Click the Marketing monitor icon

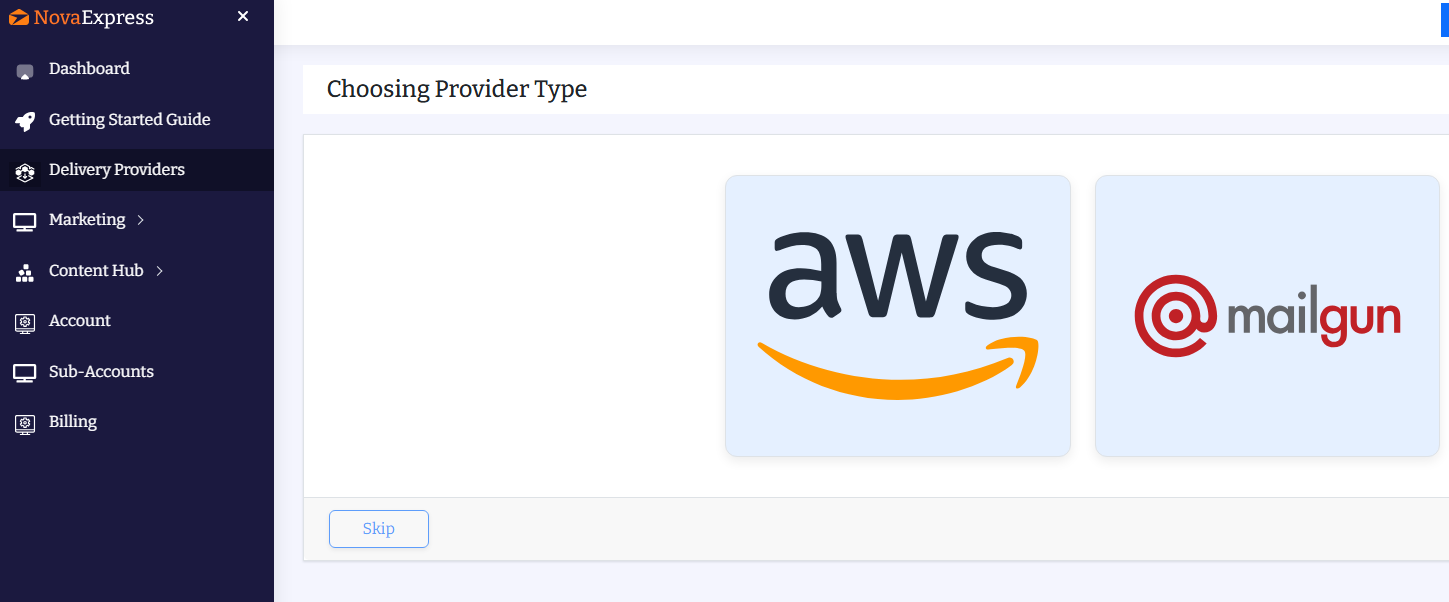(x=25, y=221)
